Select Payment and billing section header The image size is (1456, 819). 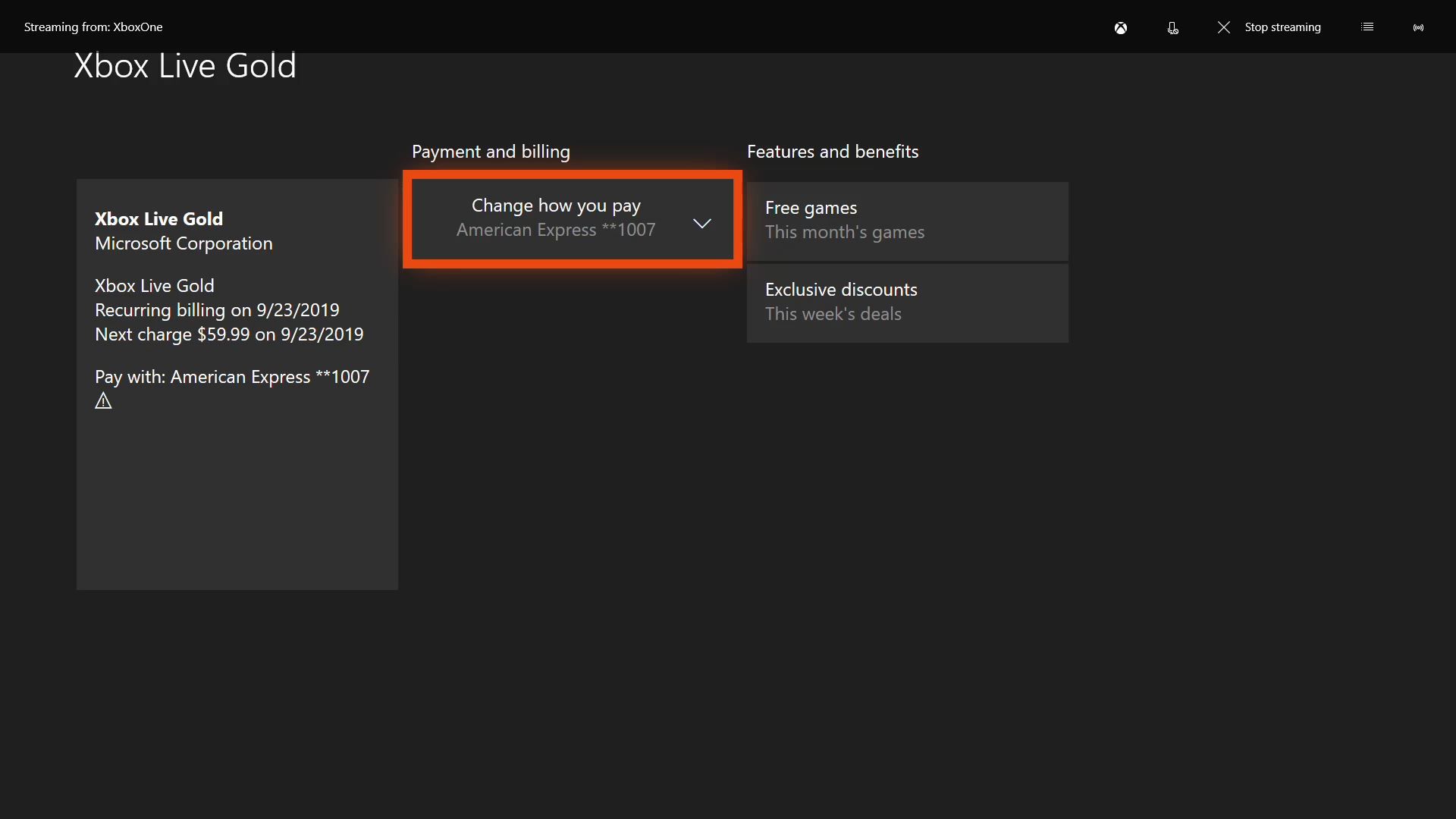point(491,151)
